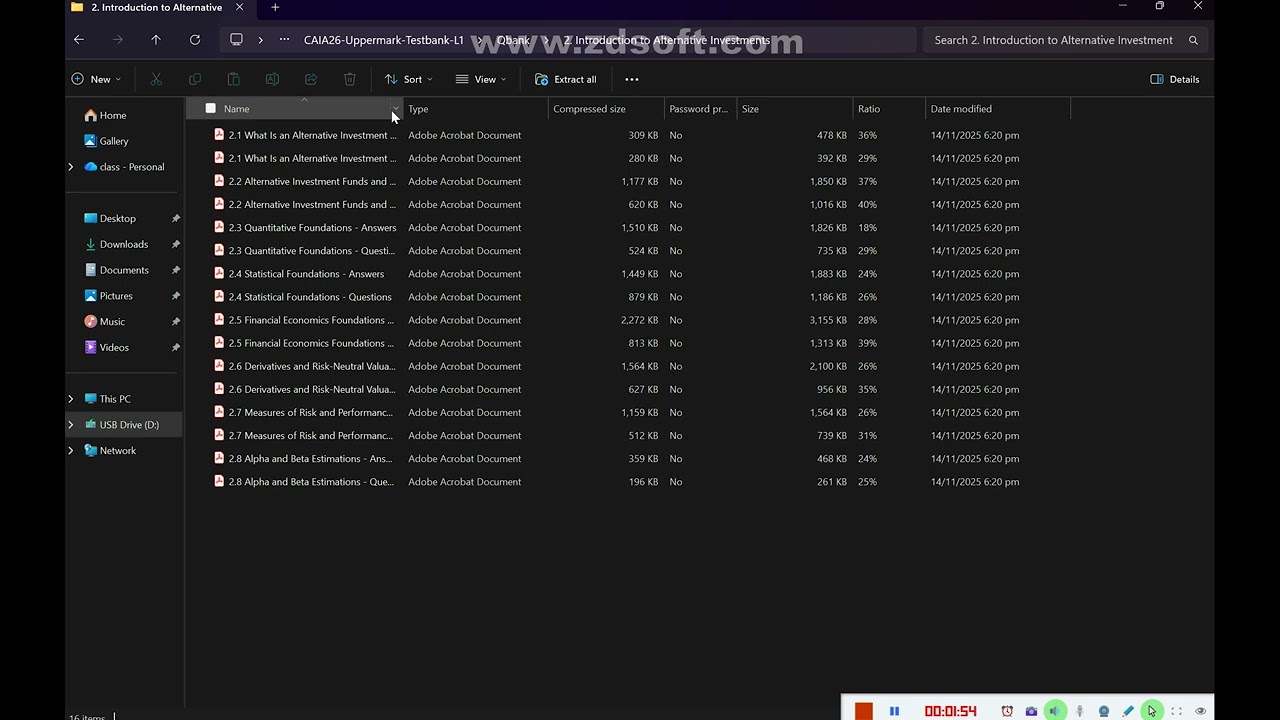1280x720 pixels.
Task: Open the Name column filter dropdown arrow
Action: pyautogui.click(x=395, y=108)
